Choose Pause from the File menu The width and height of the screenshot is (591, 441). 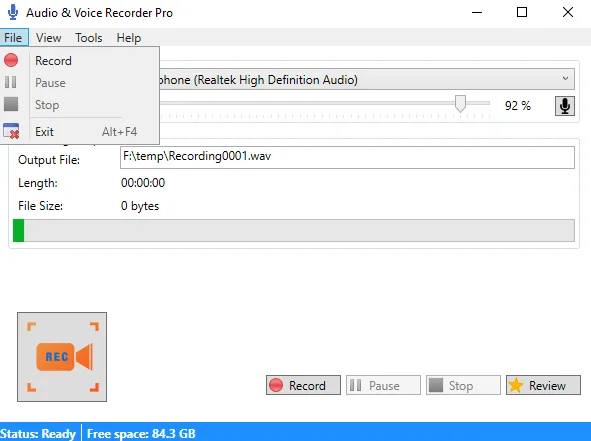pos(80,83)
